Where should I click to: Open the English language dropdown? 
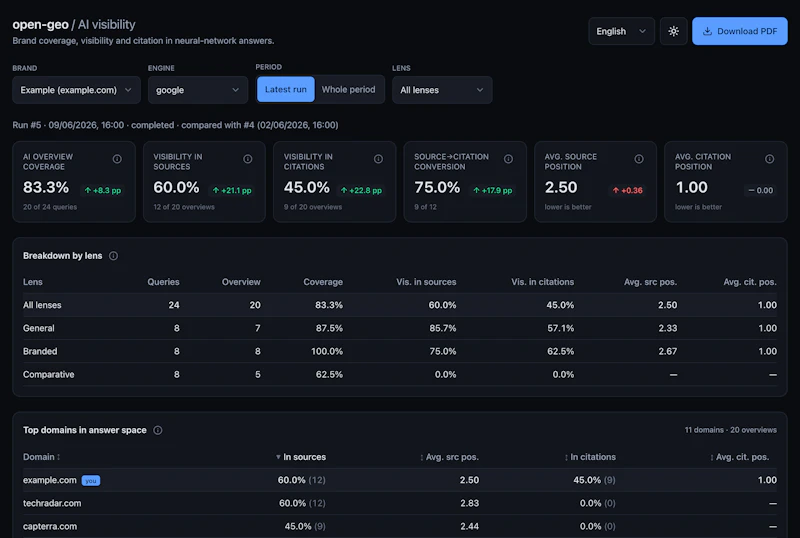tap(621, 31)
